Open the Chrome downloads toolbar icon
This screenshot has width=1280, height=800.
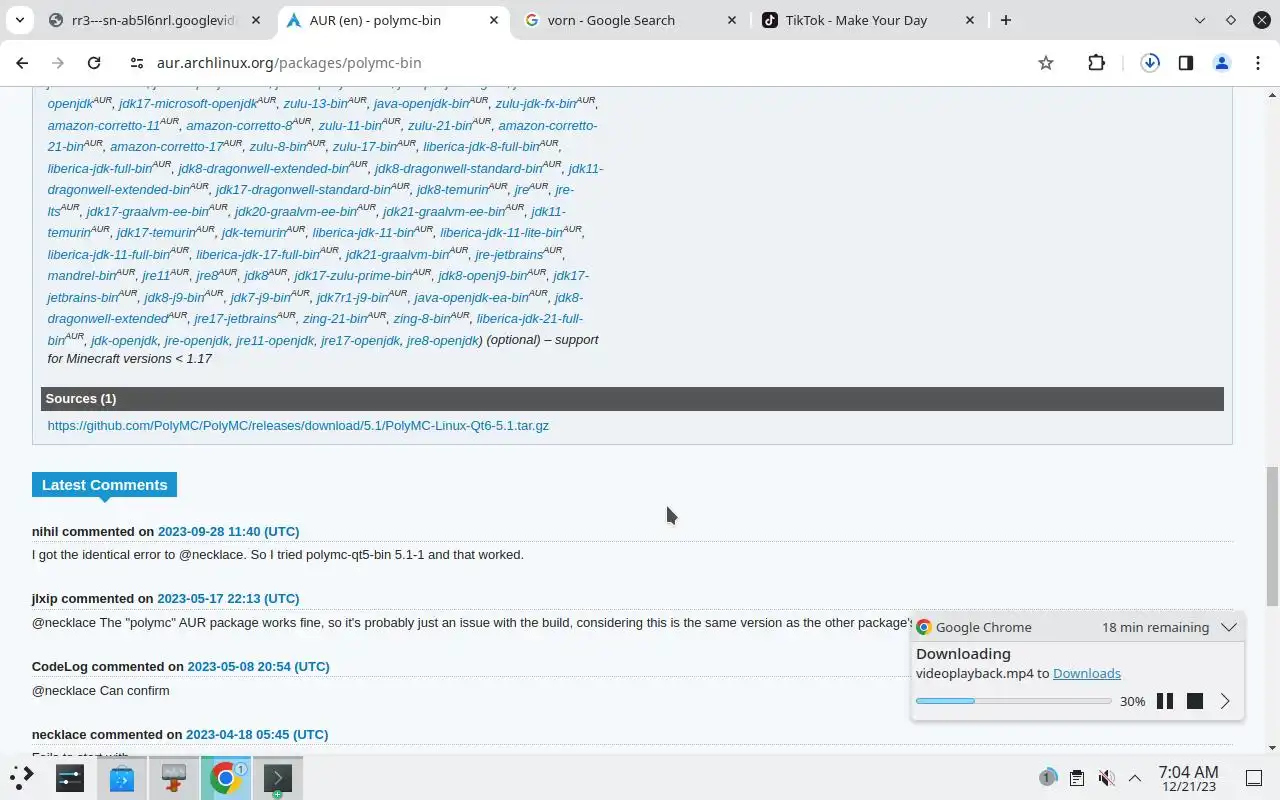[x=1150, y=63]
